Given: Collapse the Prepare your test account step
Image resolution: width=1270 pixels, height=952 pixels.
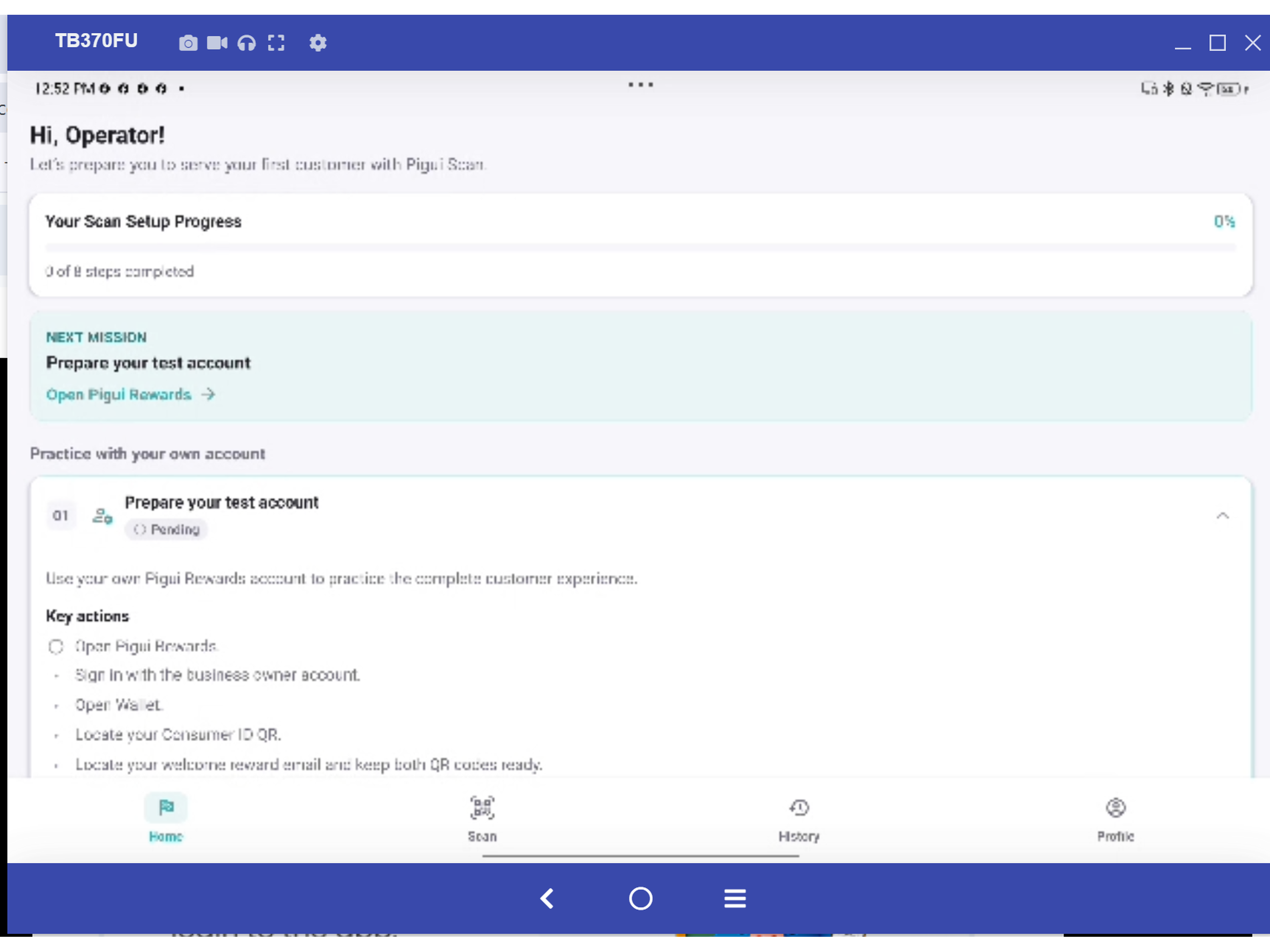Looking at the screenshot, I should [x=1223, y=515].
